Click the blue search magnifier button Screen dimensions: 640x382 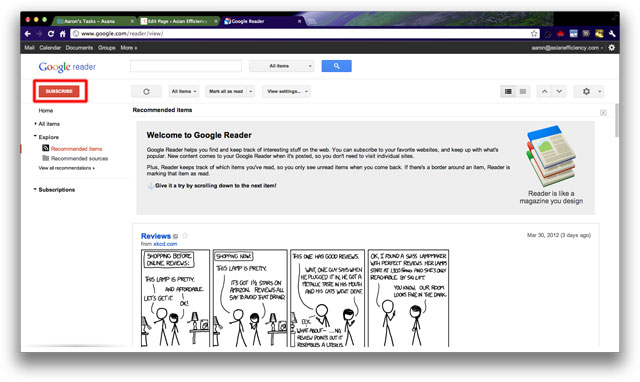point(336,66)
